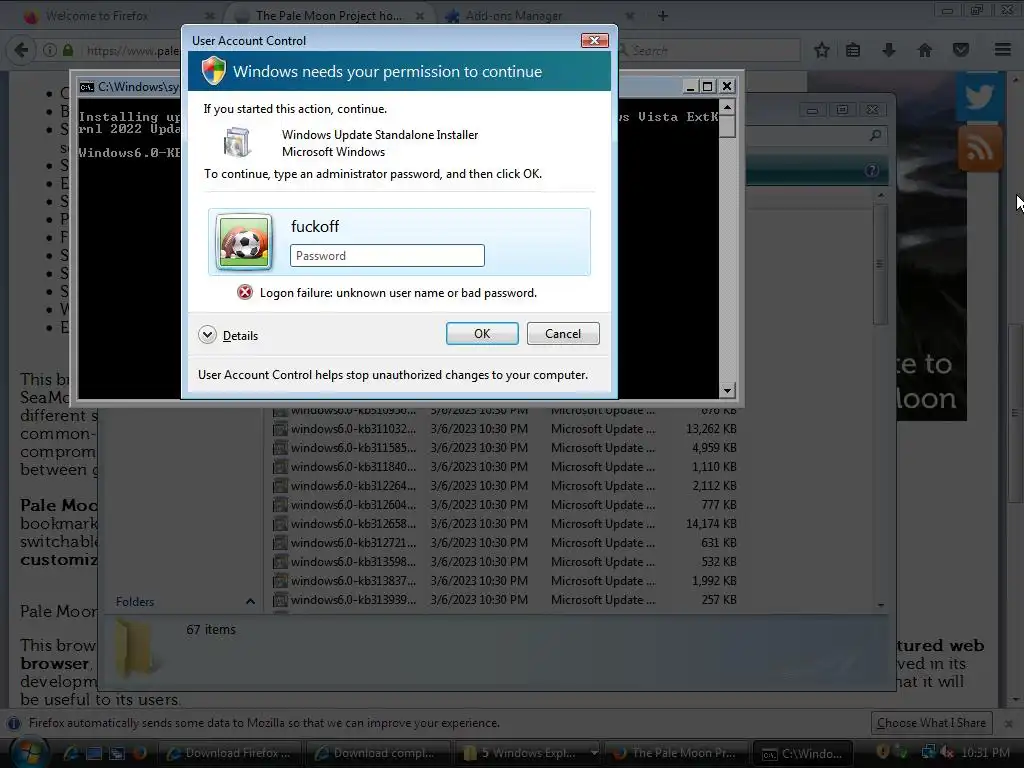Click the UAC security shield icon

[x=214, y=71]
